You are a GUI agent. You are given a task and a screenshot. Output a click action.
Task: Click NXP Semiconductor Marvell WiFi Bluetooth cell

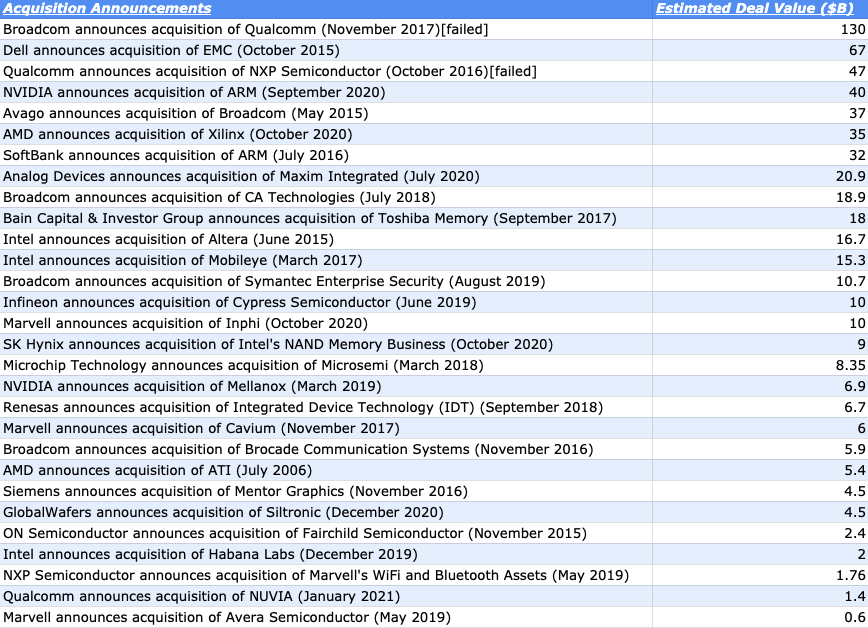(326, 576)
